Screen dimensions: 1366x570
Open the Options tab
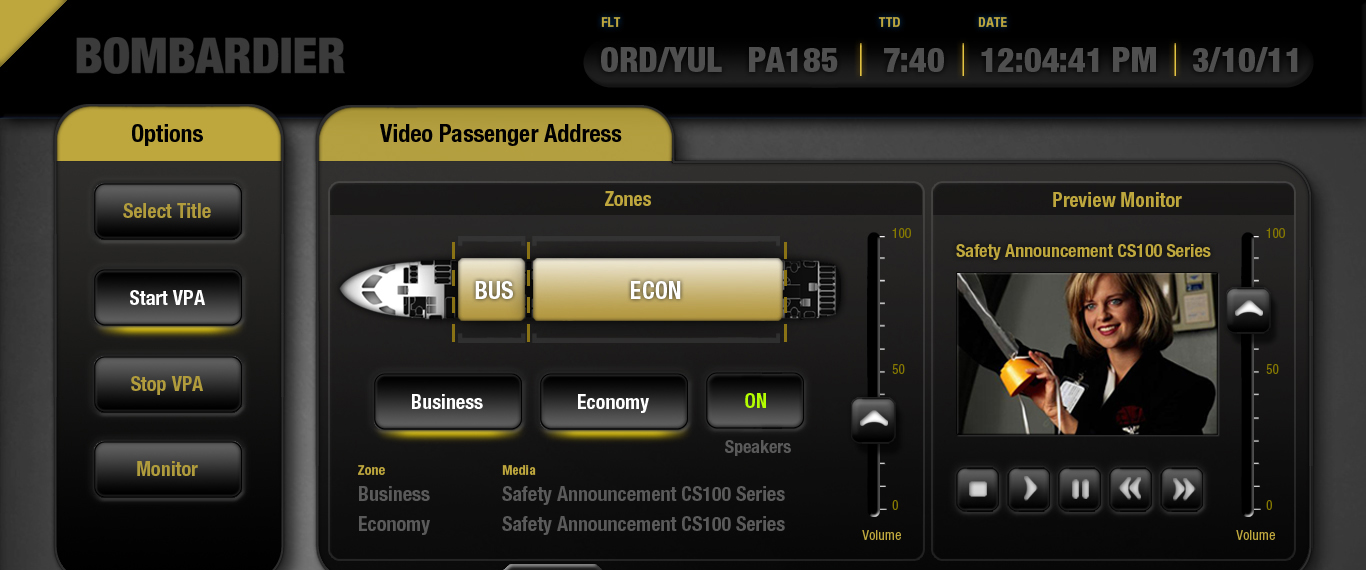(x=168, y=134)
